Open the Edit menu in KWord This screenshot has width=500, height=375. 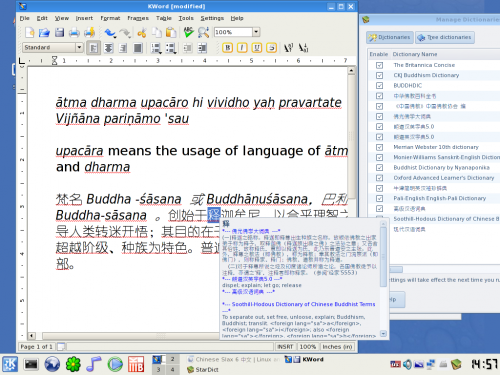click(x=42, y=18)
